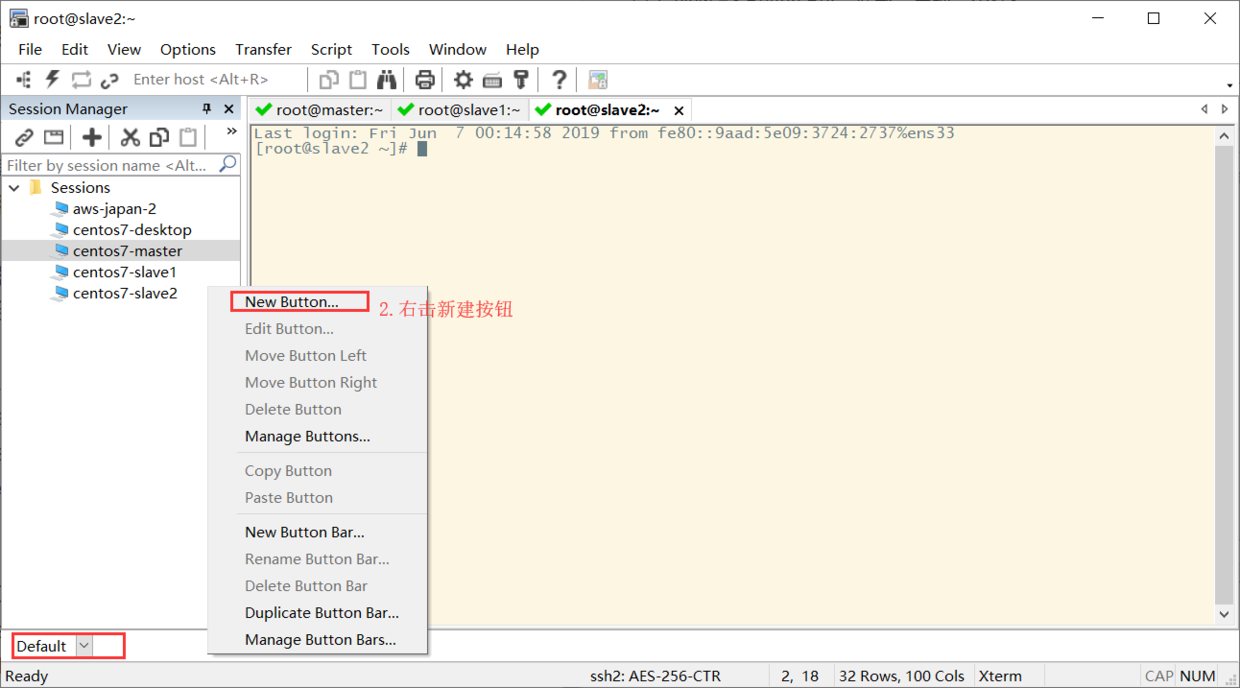1240x688 pixels.
Task: Open the Options menu
Action: point(188,49)
